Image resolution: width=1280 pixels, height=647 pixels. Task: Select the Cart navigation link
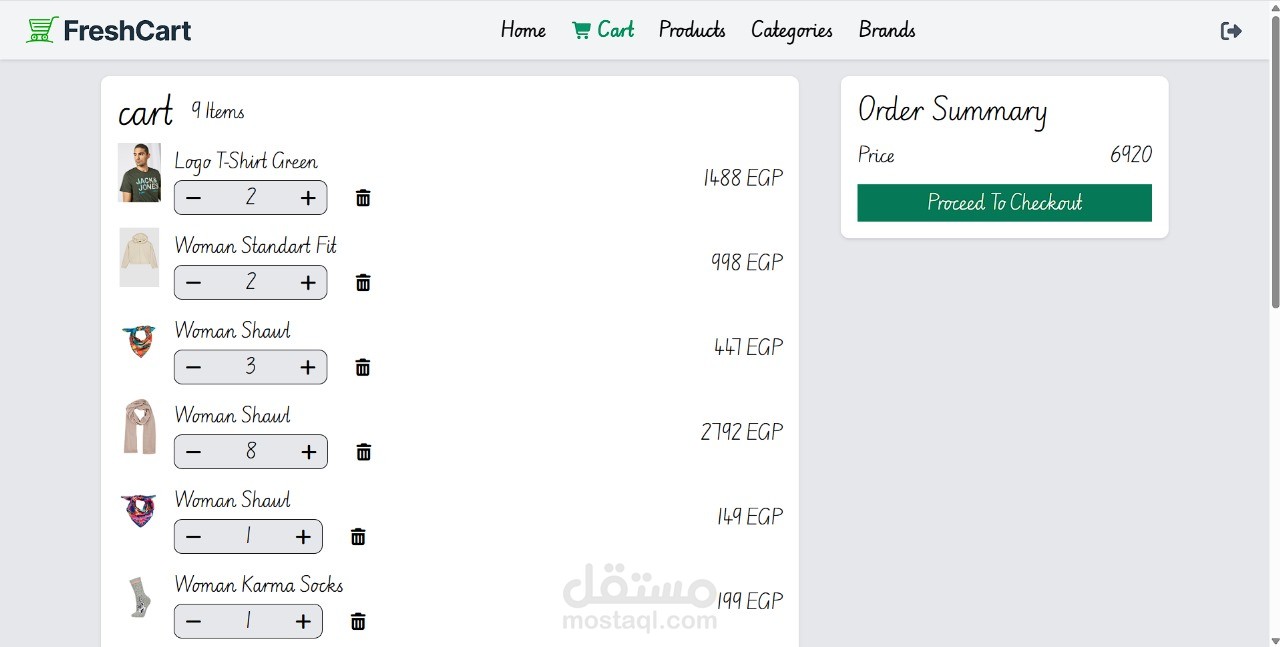603,30
